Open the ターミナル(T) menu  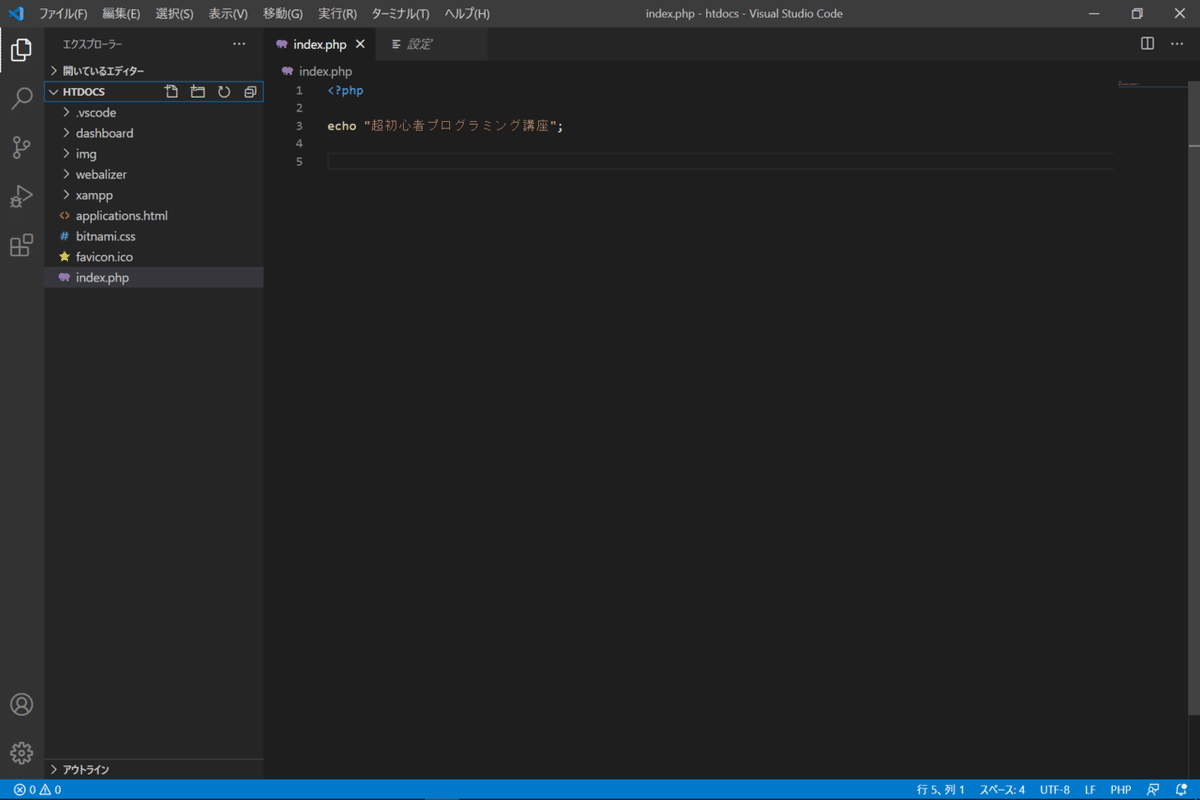[400, 14]
